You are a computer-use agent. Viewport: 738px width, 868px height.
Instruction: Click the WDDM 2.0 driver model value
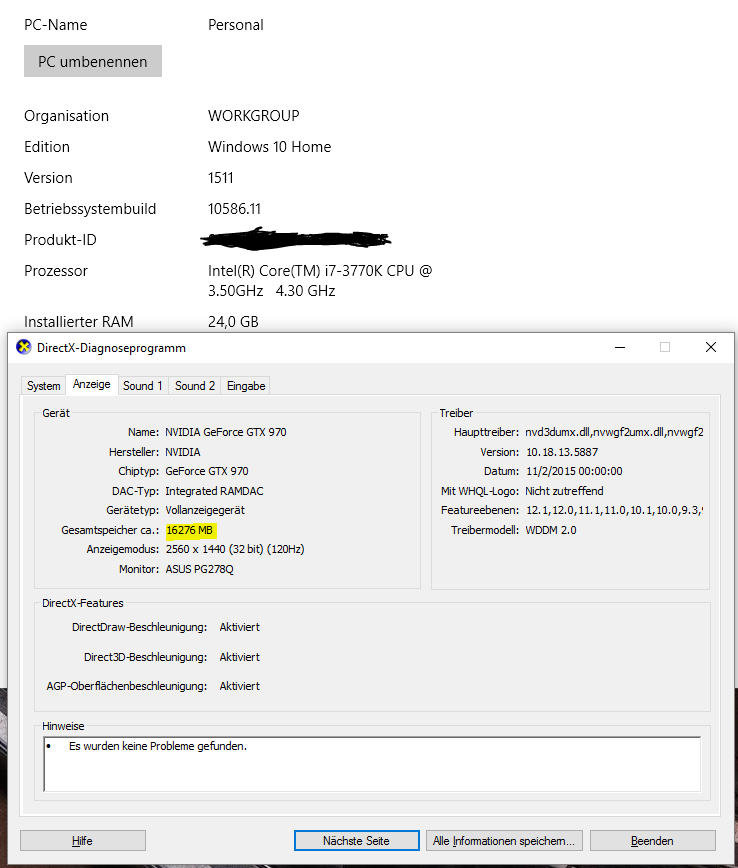click(551, 530)
